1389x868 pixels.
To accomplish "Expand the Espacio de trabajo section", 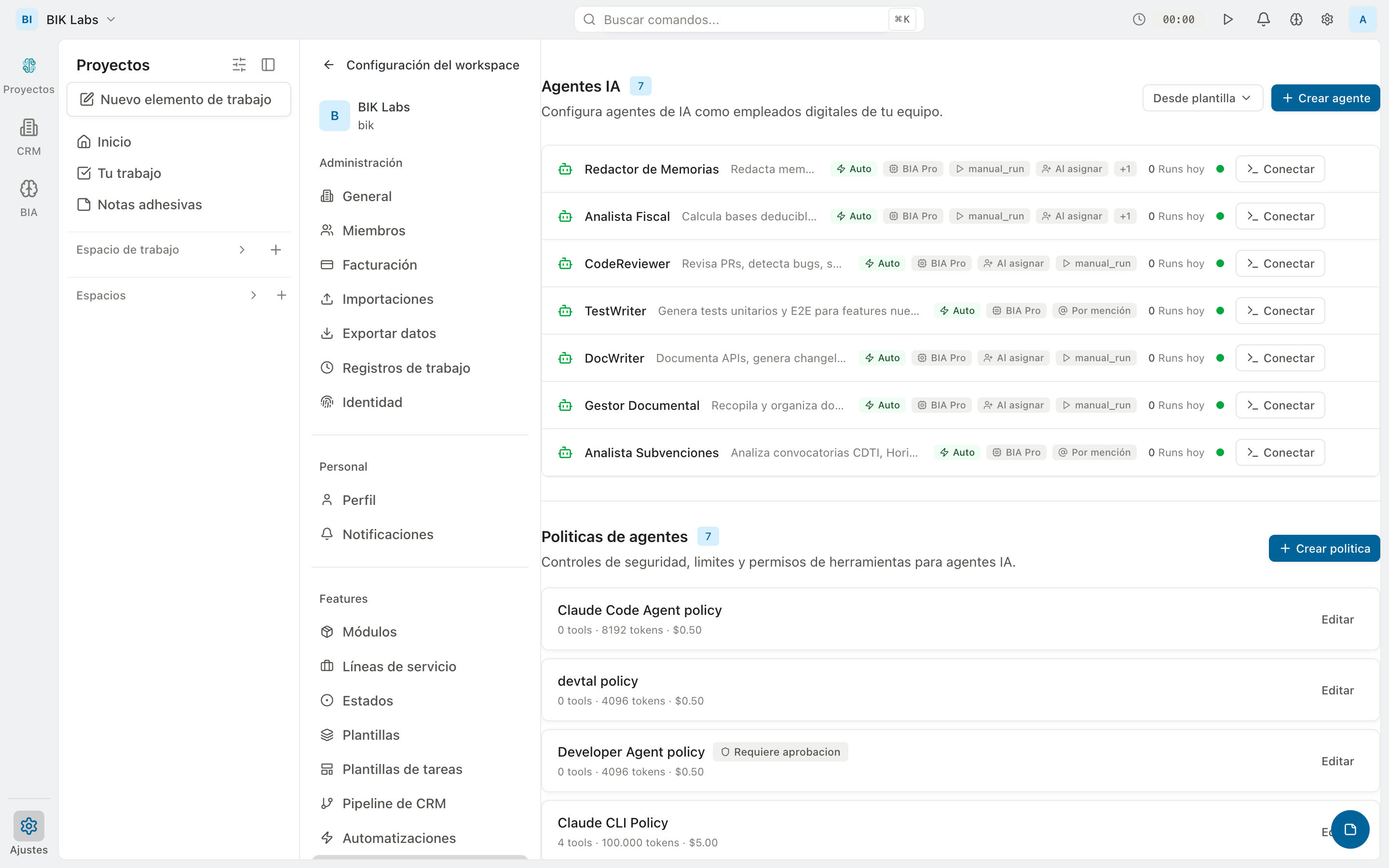I will click(x=242, y=250).
